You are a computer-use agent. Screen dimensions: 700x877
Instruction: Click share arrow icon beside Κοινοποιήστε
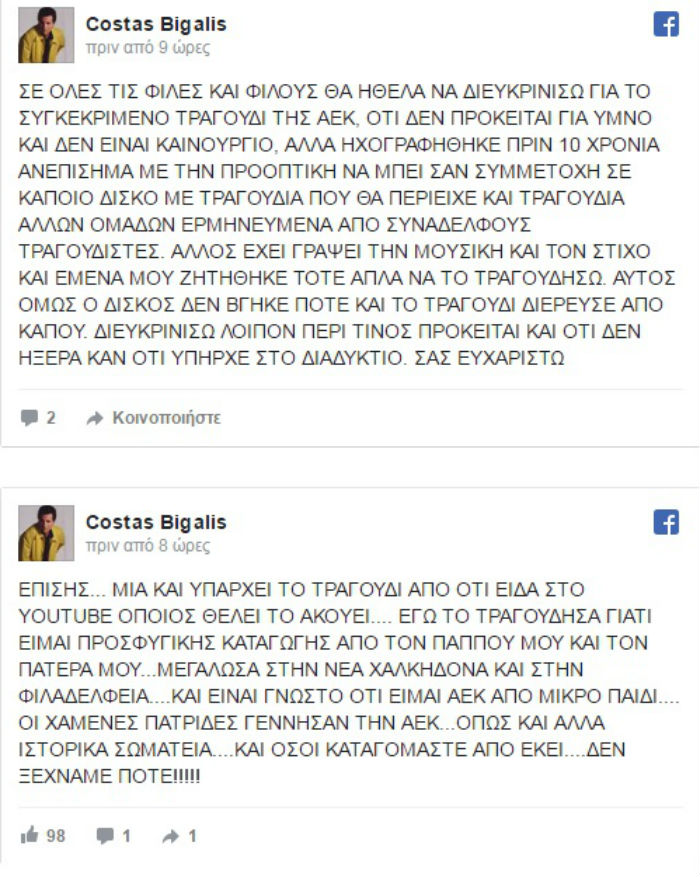pos(95,418)
